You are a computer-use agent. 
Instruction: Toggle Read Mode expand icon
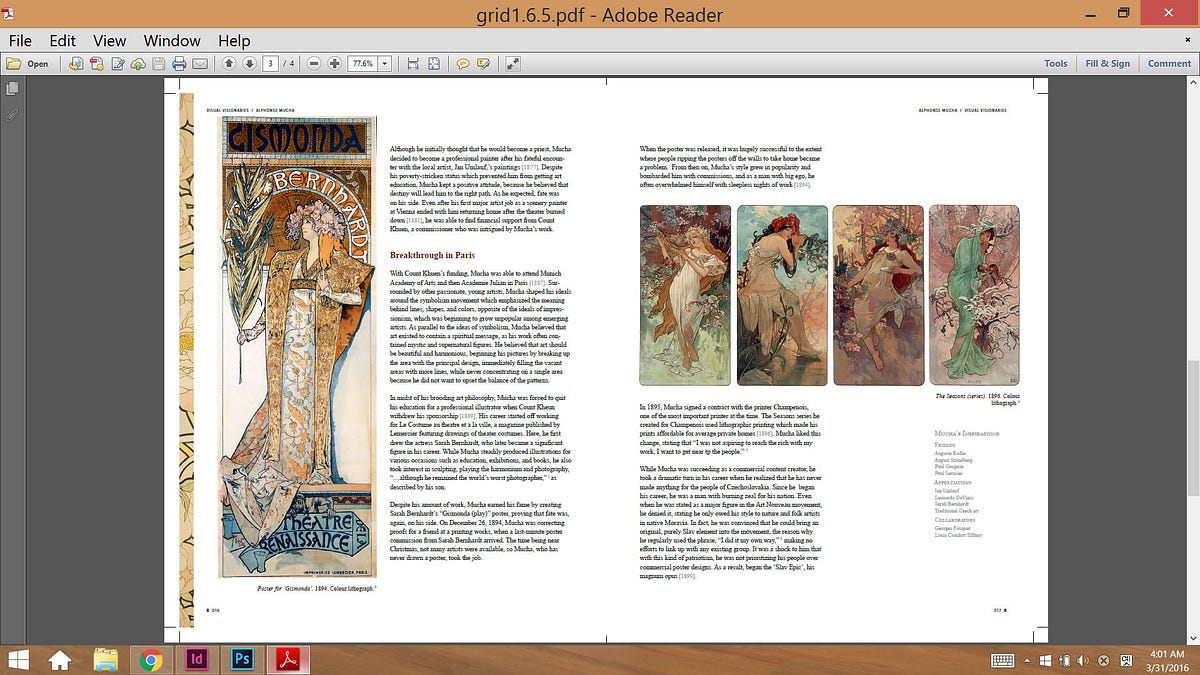pyautogui.click(x=513, y=63)
